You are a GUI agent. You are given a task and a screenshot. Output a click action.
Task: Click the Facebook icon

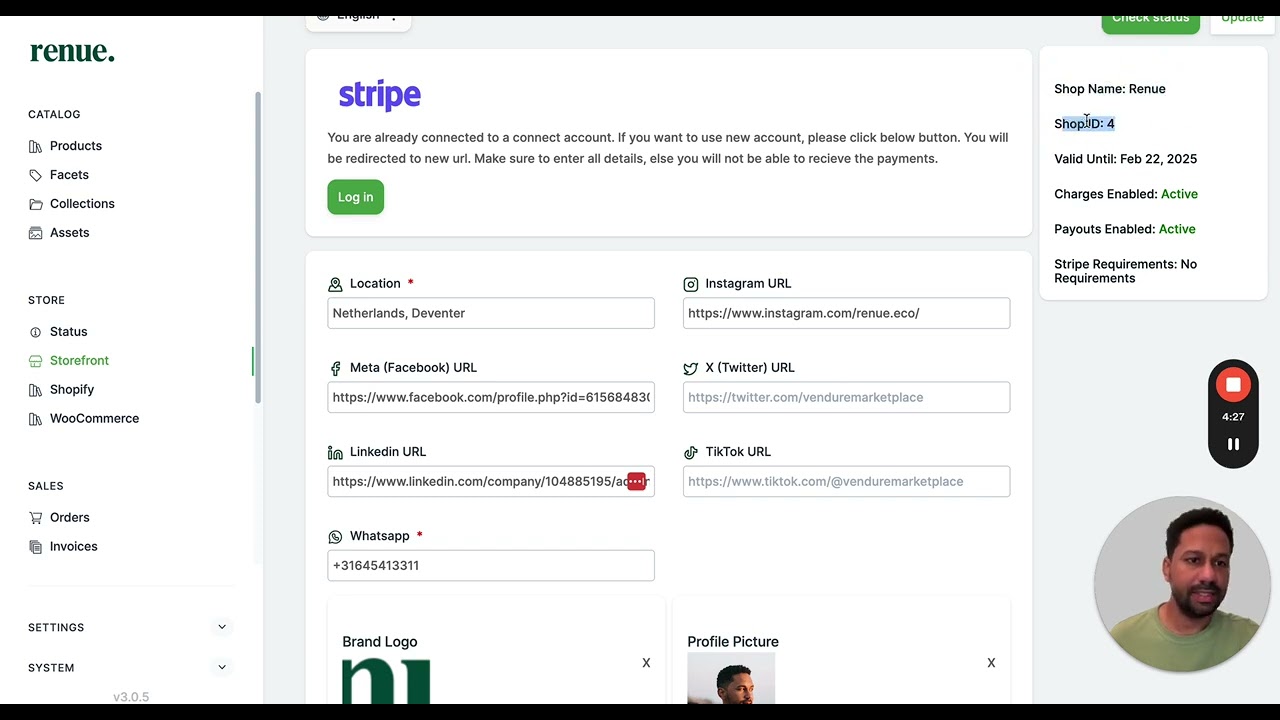click(x=335, y=369)
